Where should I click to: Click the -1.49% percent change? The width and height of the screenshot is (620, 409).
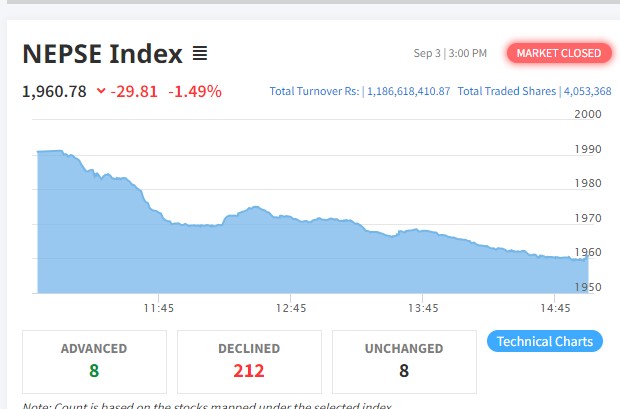click(195, 92)
